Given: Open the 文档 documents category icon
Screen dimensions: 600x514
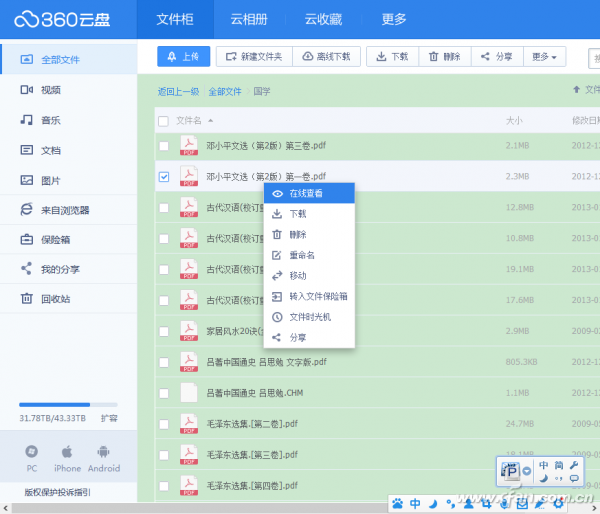Looking at the screenshot, I should (x=26, y=150).
